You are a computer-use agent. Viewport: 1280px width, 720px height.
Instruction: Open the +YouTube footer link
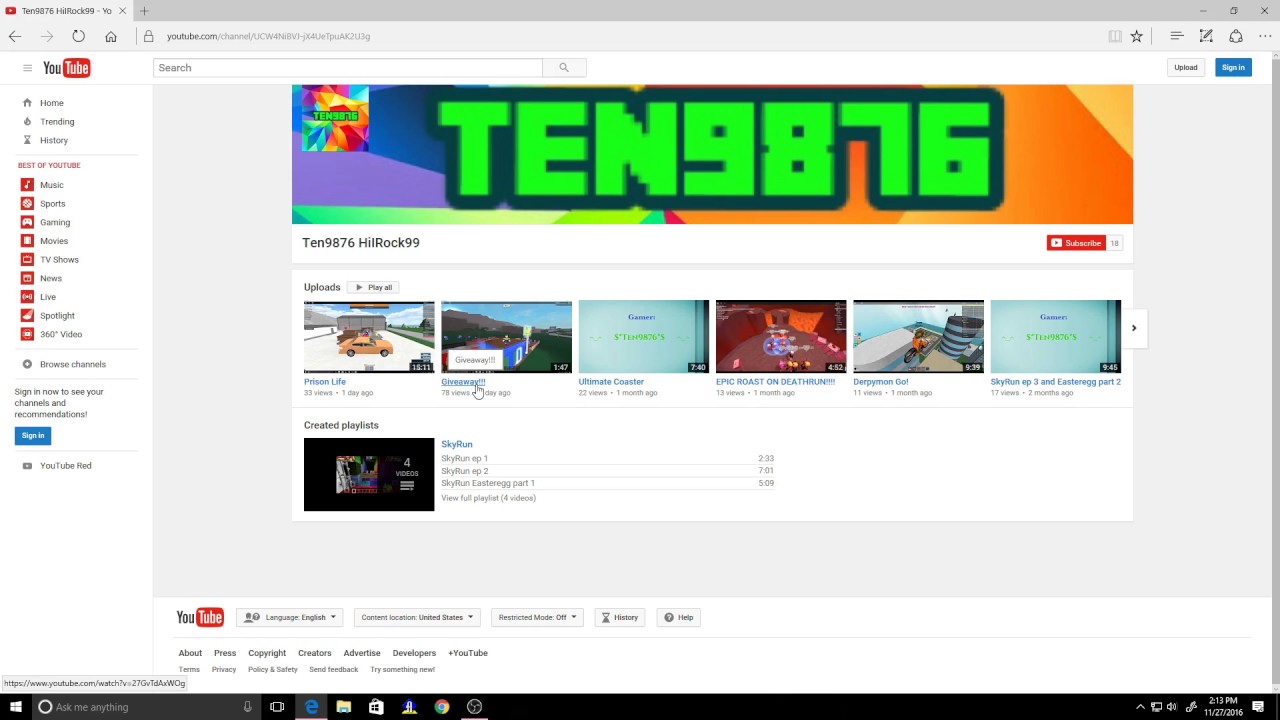tap(468, 653)
